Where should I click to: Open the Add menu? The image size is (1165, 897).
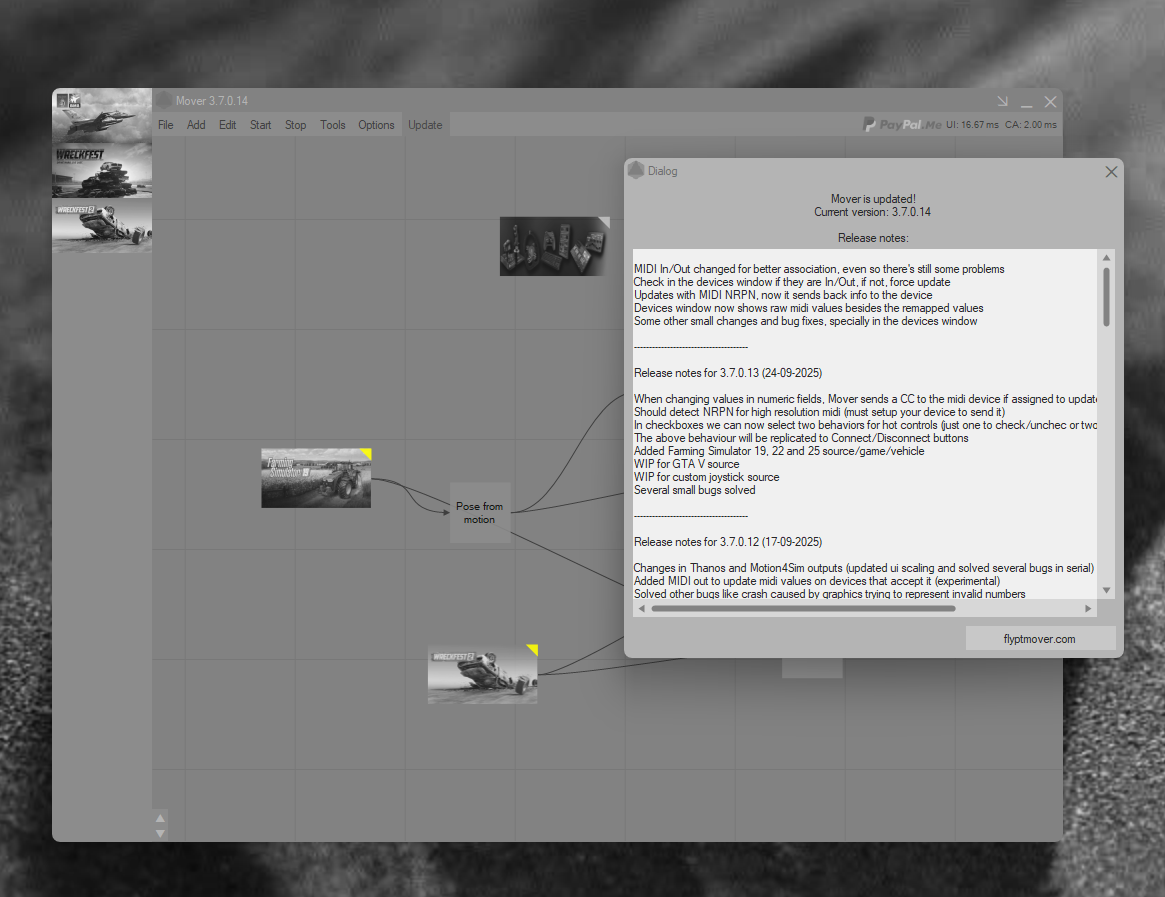(196, 125)
